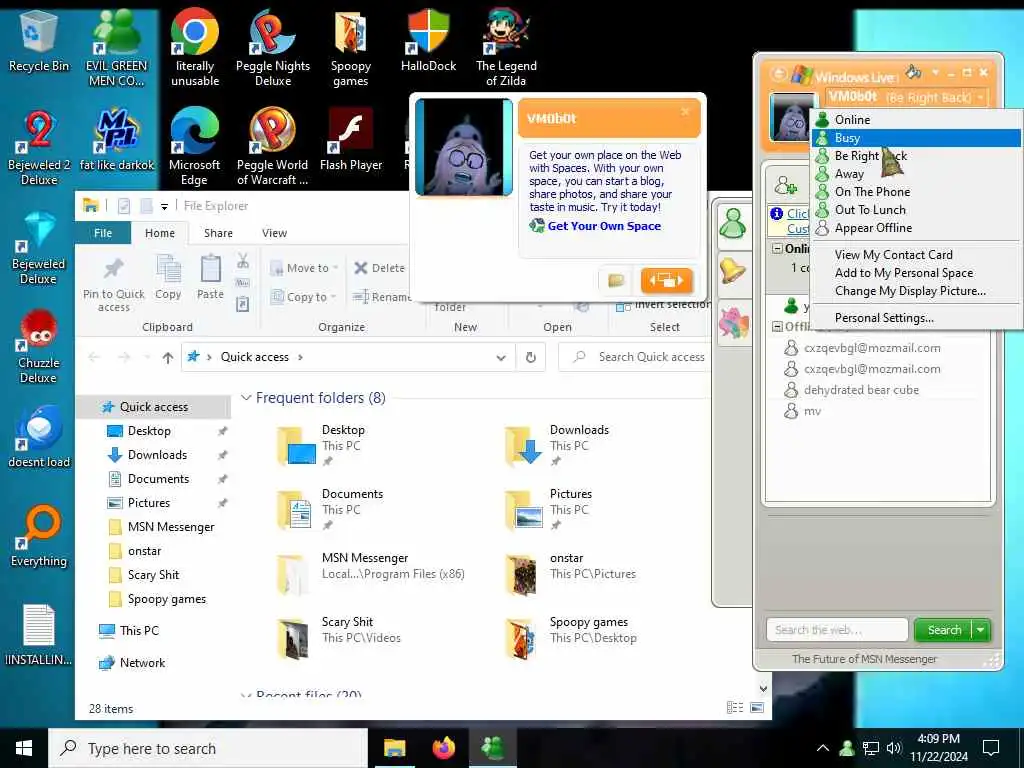The image size is (1024, 768).
Task: Collapse the Offline contacts group
Action: tap(777, 327)
